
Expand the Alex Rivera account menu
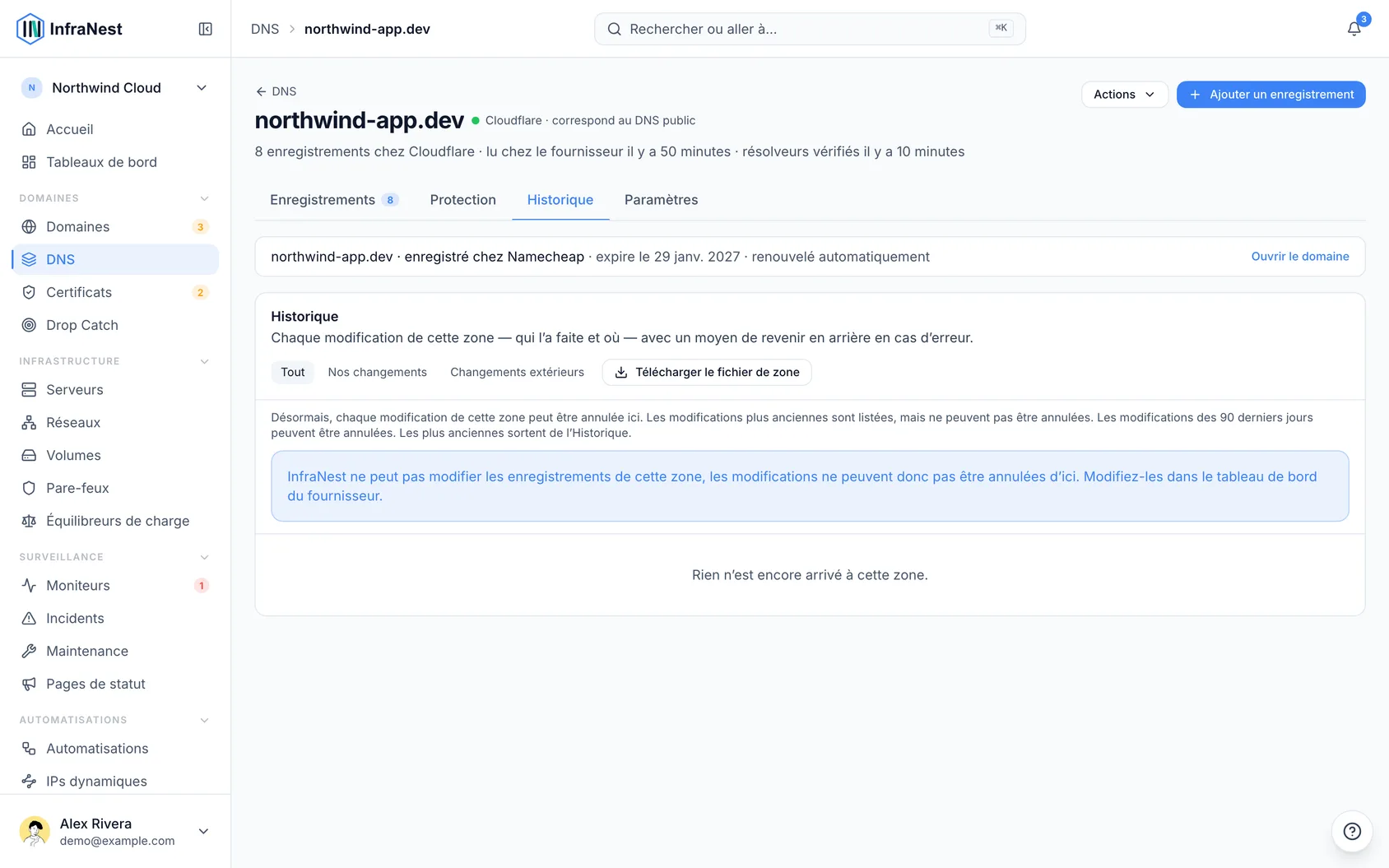(203, 831)
